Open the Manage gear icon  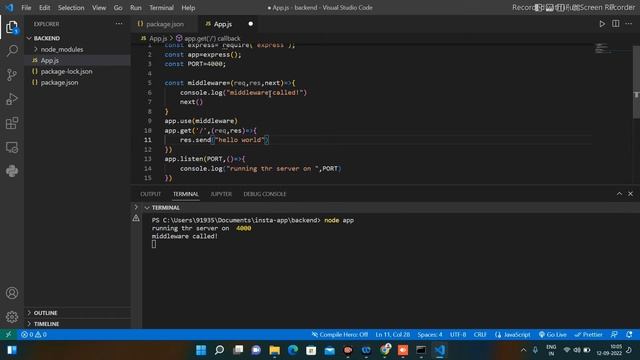pyautogui.click(x=12, y=317)
